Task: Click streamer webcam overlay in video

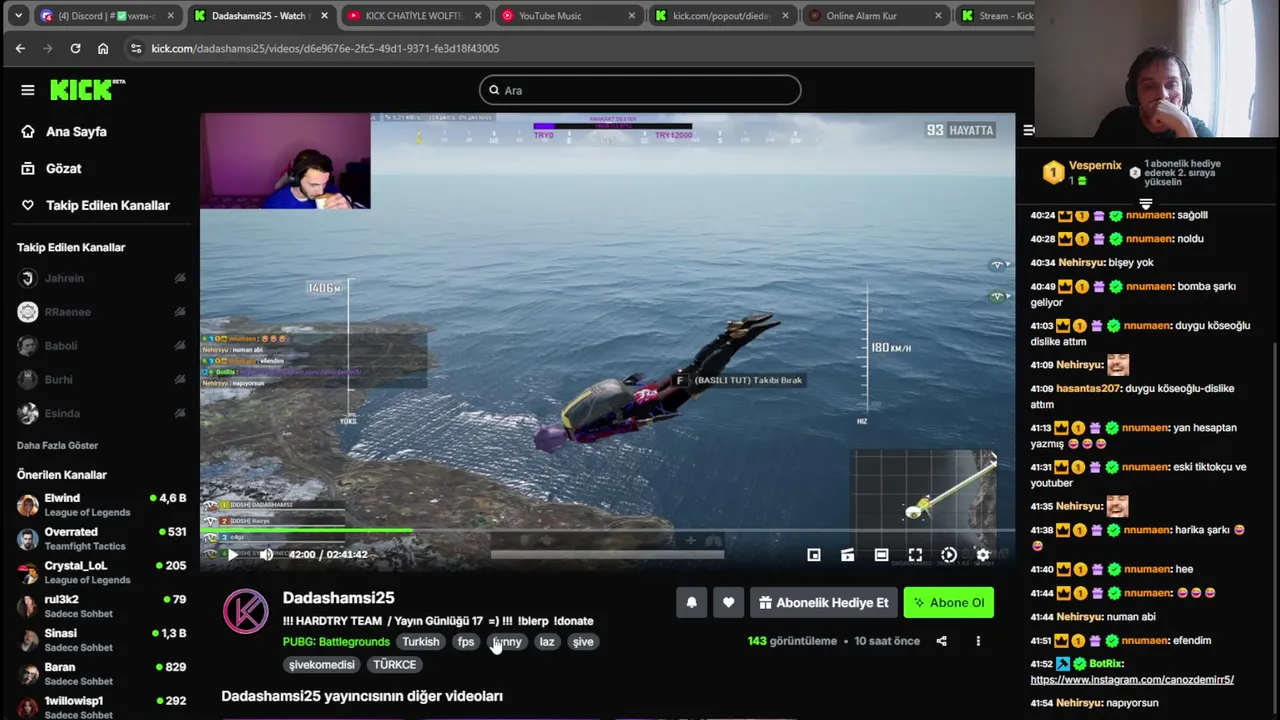Action: pyautogui.click(x=285, y=161)
